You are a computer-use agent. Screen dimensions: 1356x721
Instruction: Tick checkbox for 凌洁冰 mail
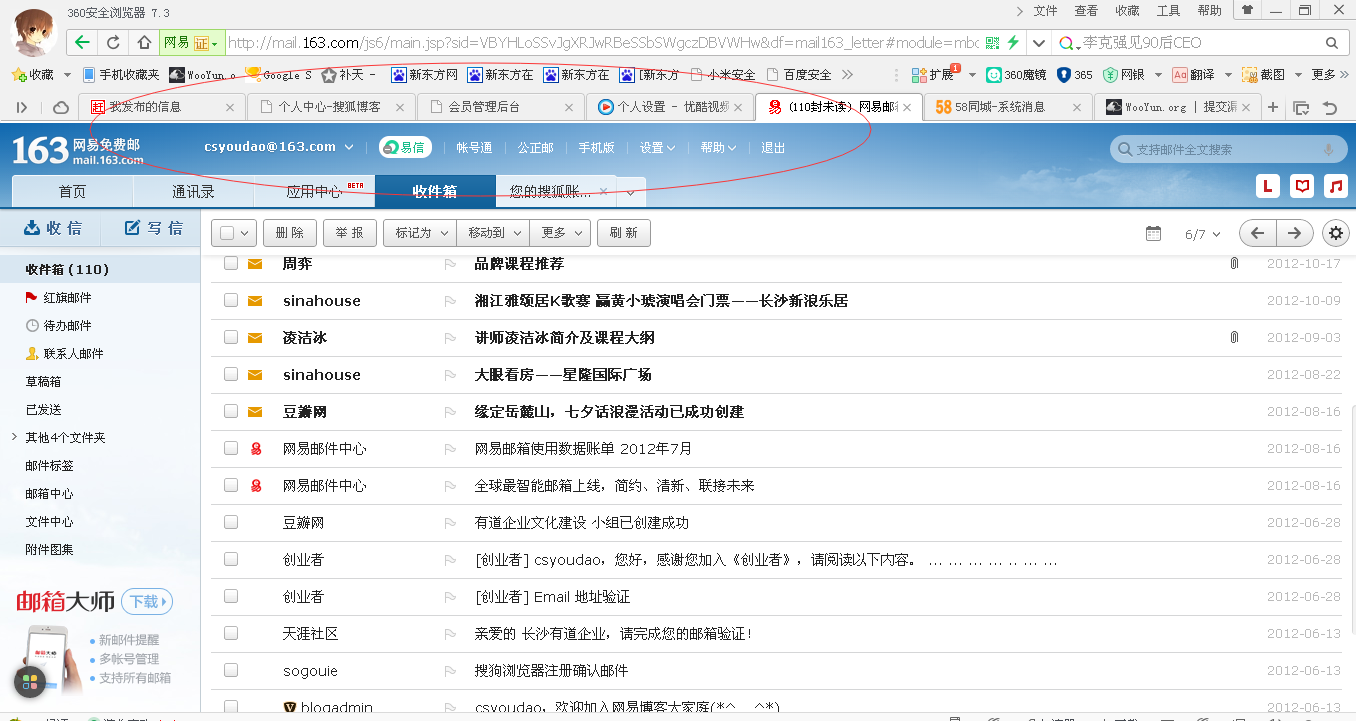coord(231,337)
